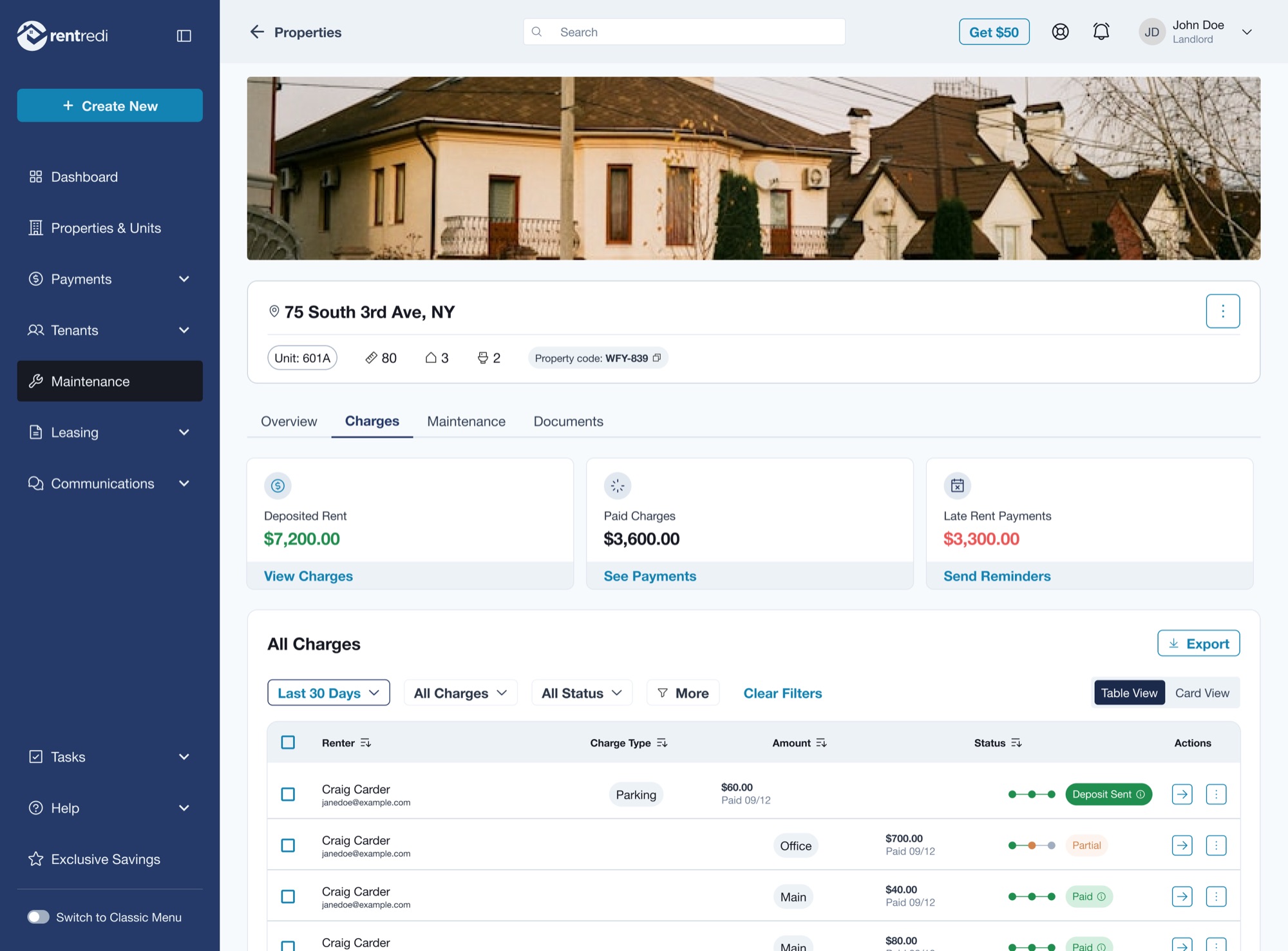The image size is (1288, 951).
Task: Check the Office charge row checkbox
Action: tap(288, 845)
